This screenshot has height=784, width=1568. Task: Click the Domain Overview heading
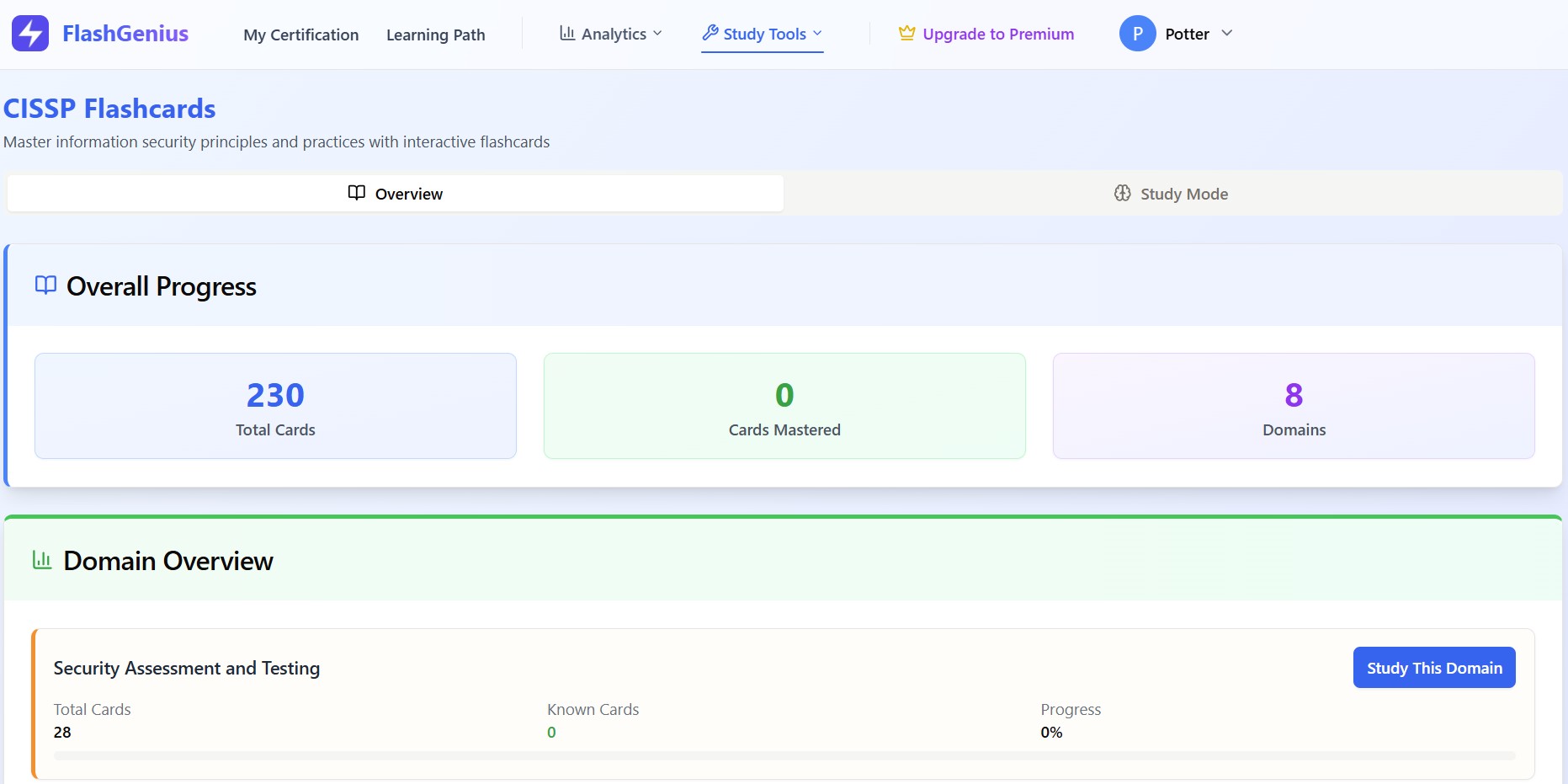168,561
